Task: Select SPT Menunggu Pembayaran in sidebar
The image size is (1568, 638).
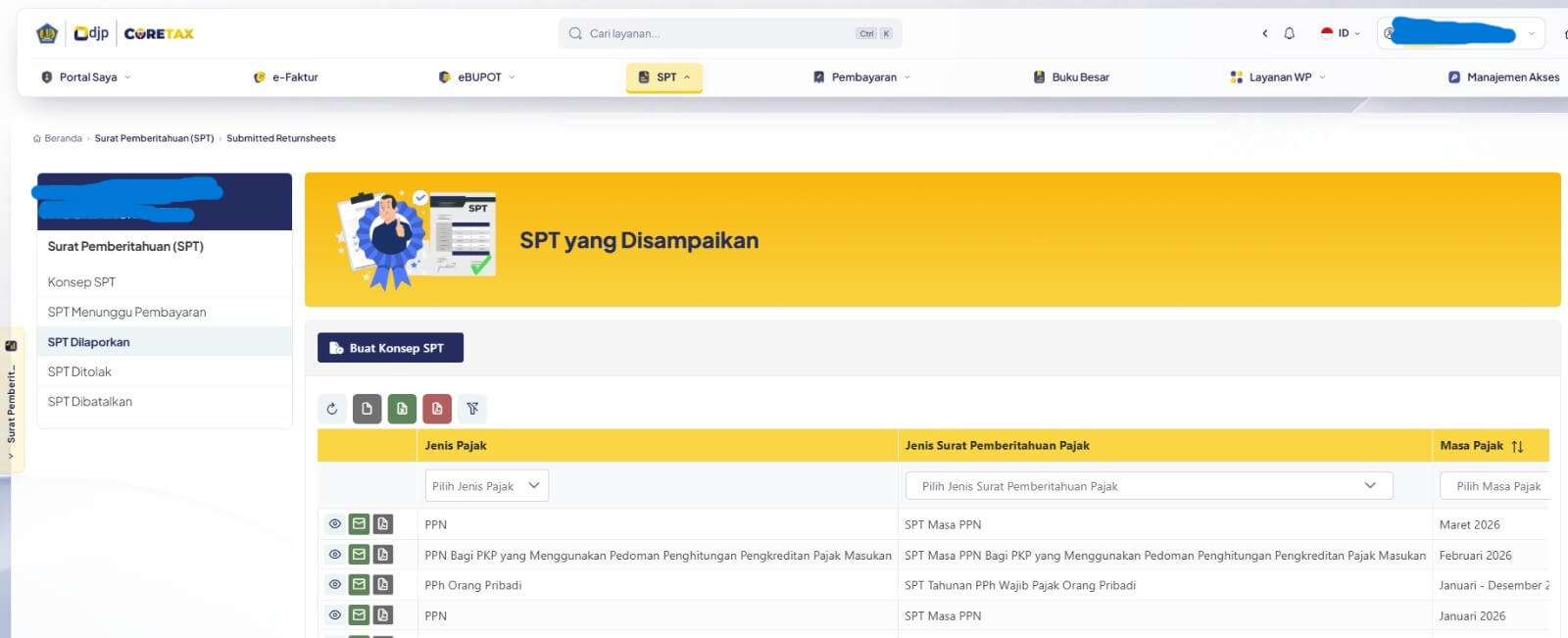Action: 165,312
